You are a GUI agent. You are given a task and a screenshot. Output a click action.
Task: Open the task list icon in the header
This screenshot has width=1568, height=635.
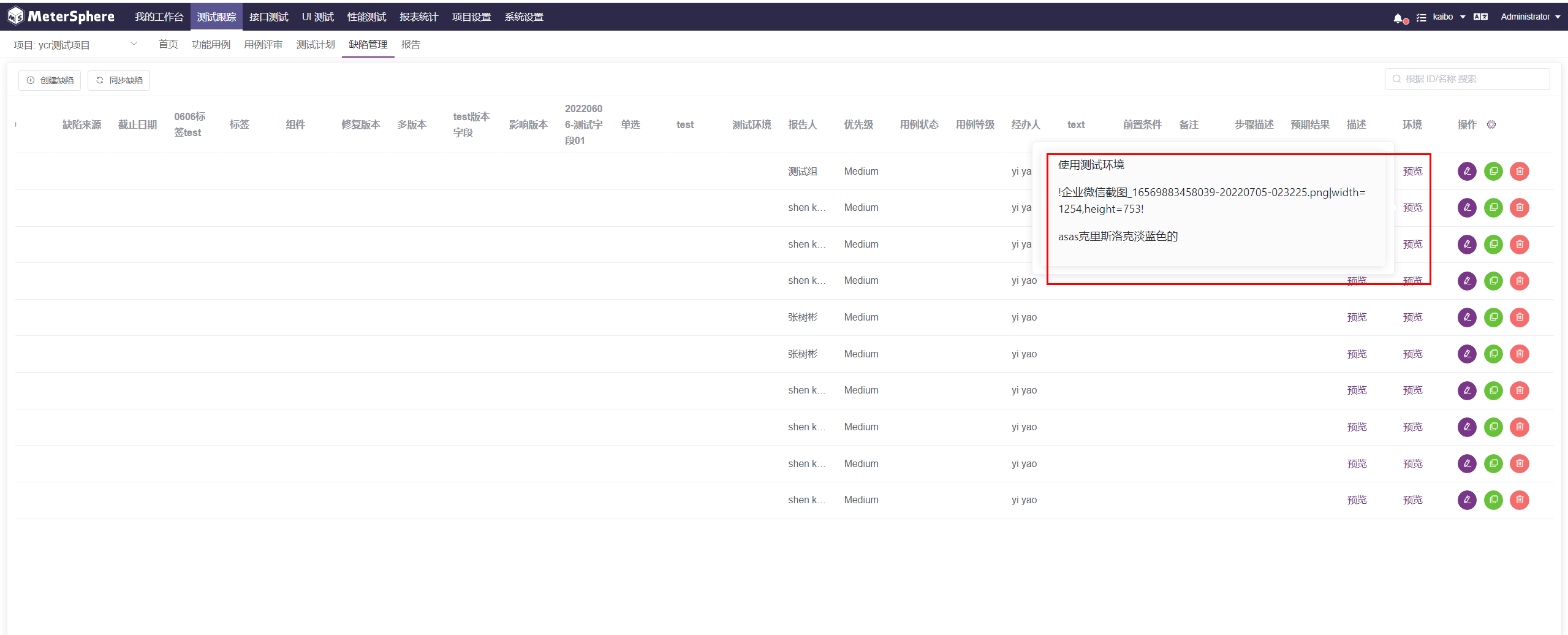coord(1422,17)
